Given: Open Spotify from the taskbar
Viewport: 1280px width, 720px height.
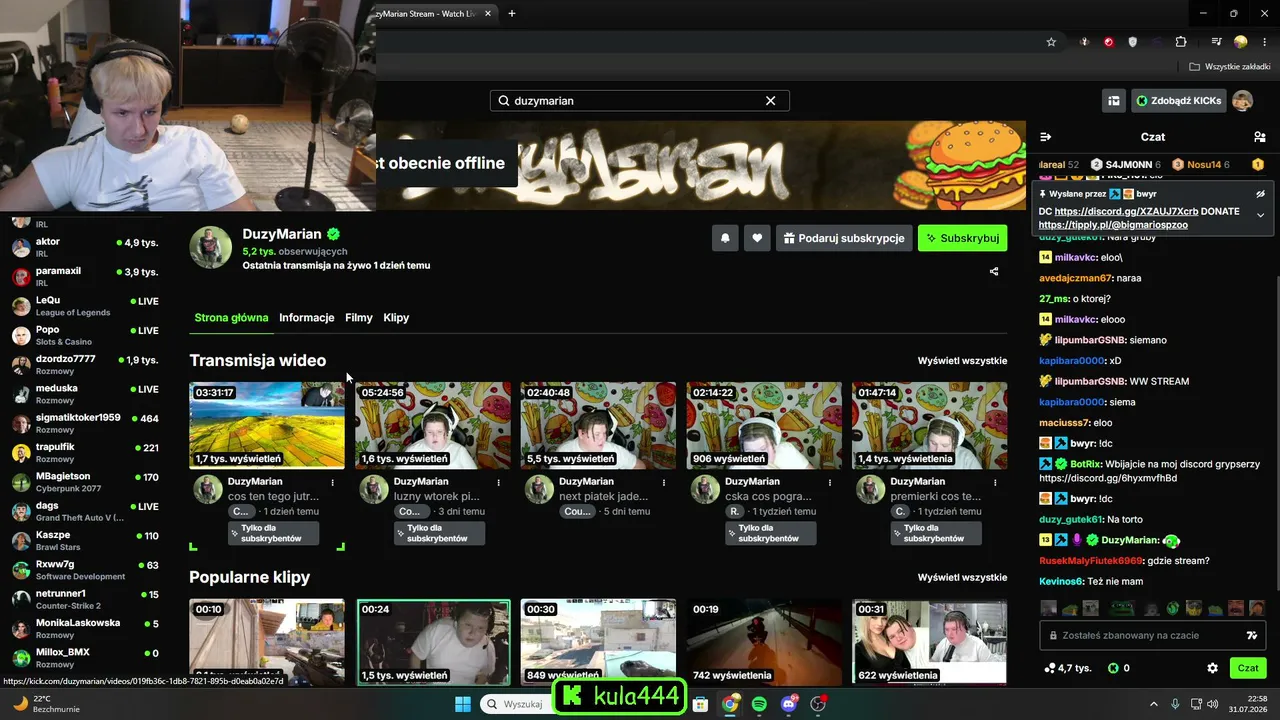Looking at the screenshot, I should coord(759,704).
